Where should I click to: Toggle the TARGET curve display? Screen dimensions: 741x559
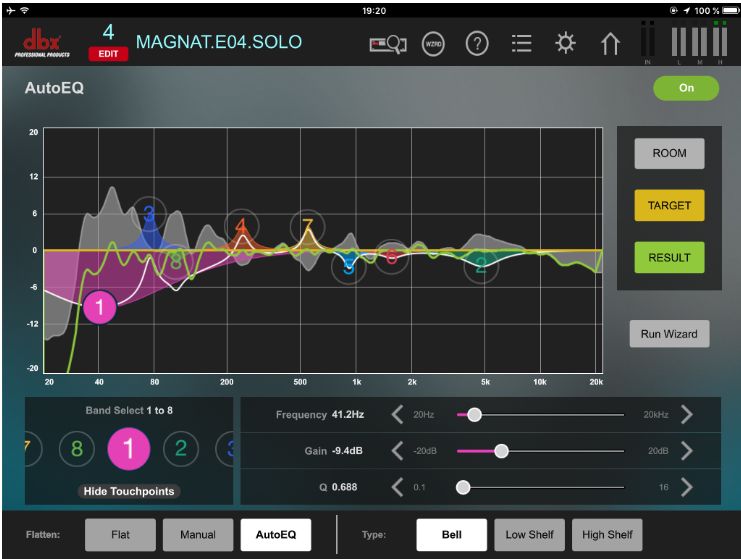point(669,206)
